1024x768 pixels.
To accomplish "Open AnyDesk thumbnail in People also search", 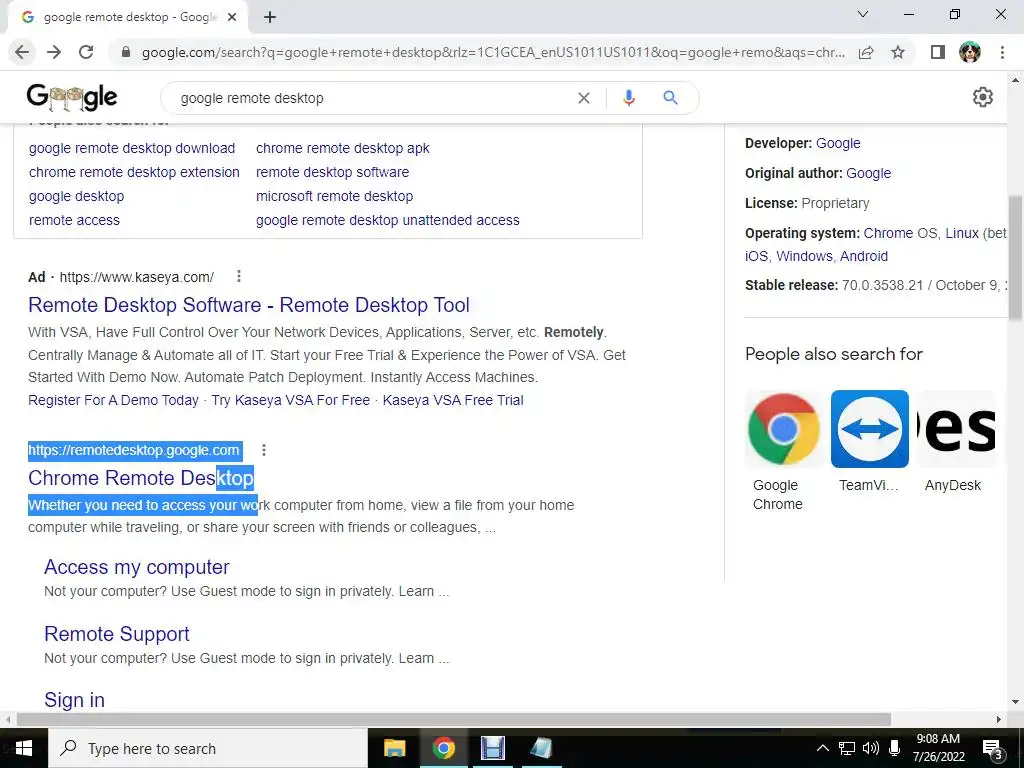I will [x=956, y=429].
